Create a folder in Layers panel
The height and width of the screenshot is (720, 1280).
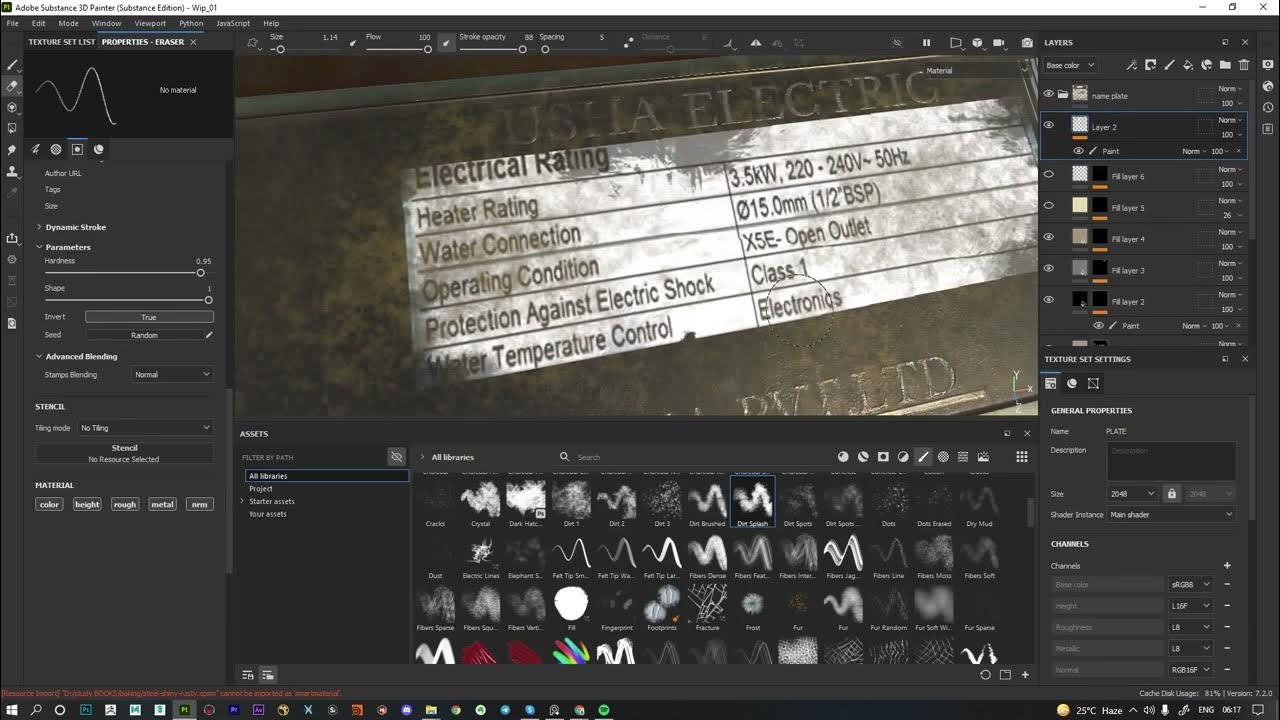[x=1225, y=65]
